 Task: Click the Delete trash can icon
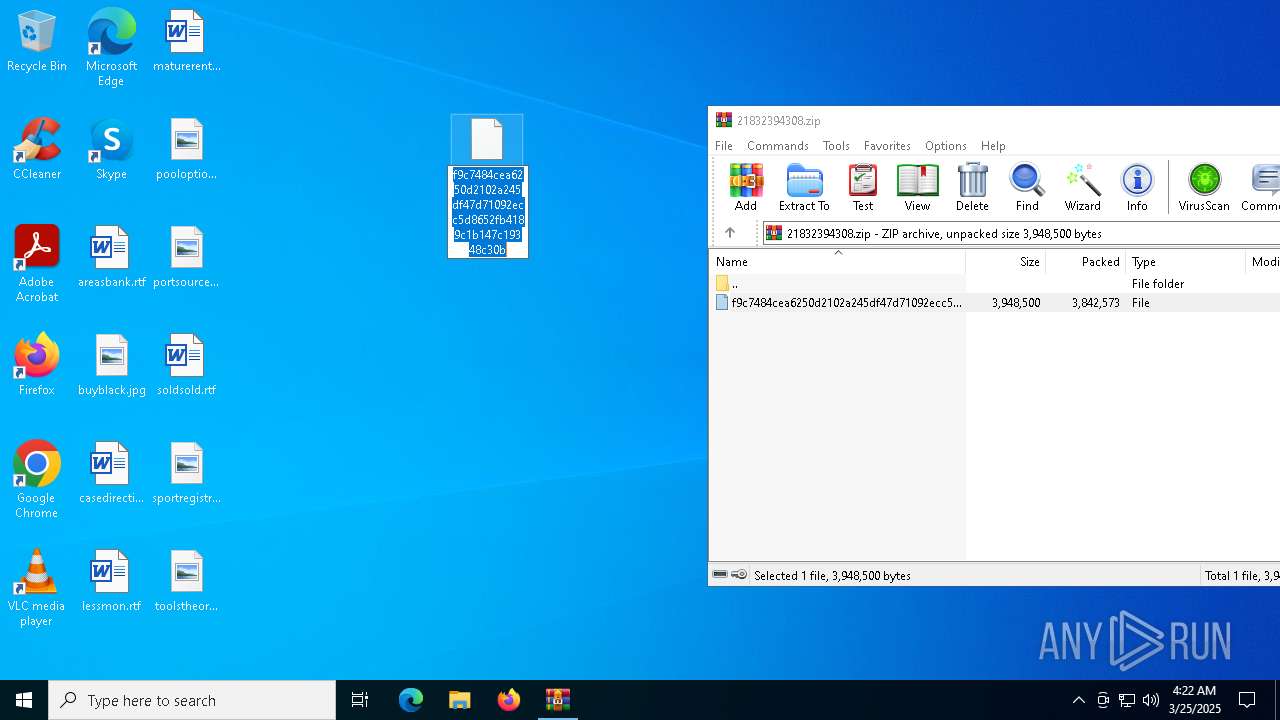972,187
